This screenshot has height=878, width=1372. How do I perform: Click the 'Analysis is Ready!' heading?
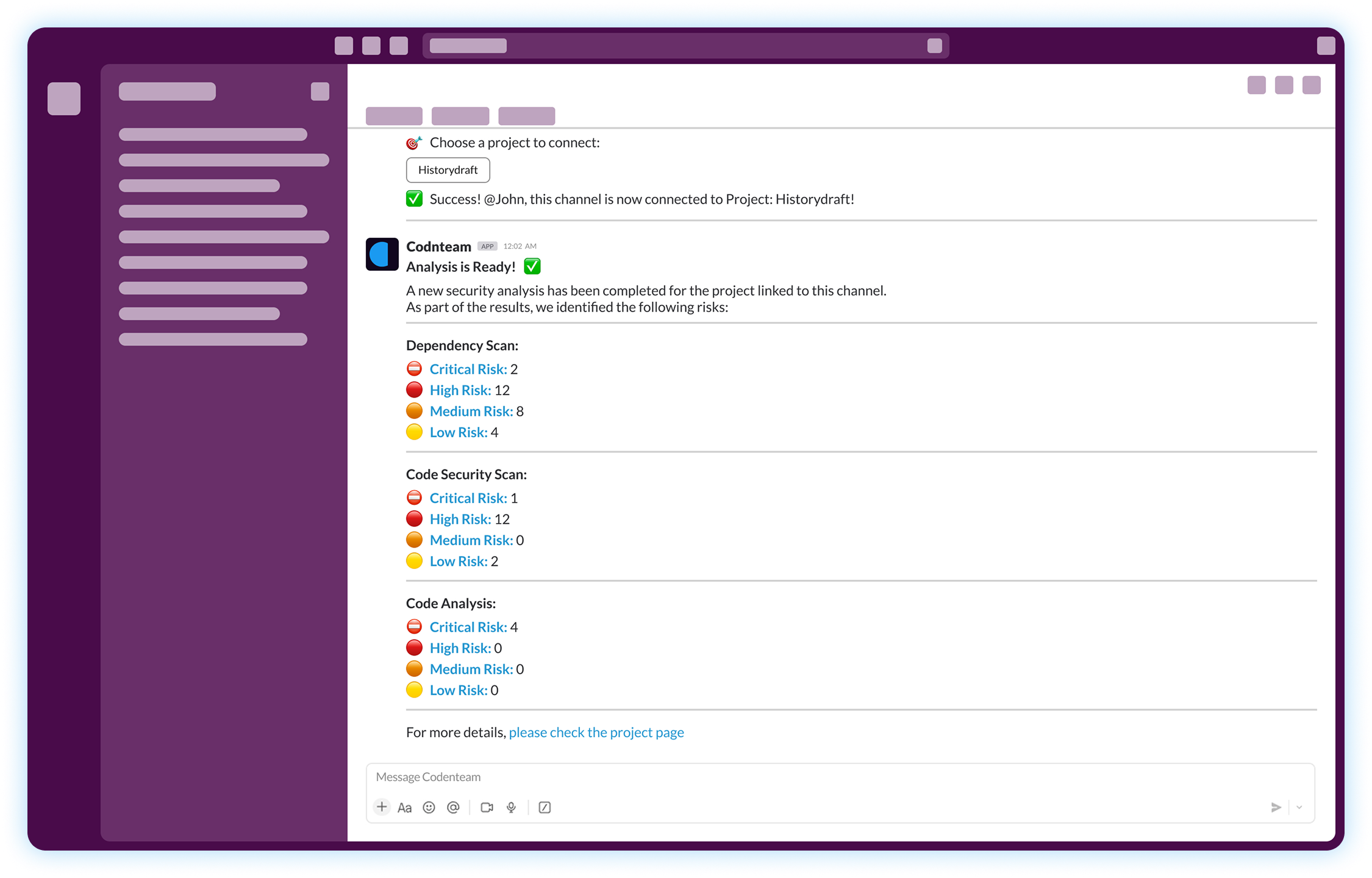(x=461, y=267)
